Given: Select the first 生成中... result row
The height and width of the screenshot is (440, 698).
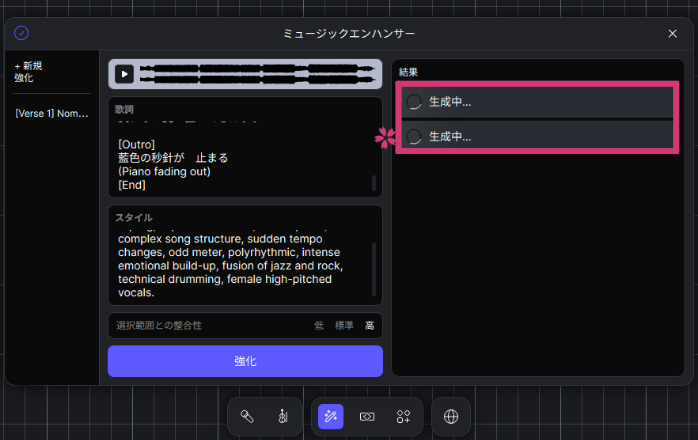Looking at the screenshot, I should 538,102.
